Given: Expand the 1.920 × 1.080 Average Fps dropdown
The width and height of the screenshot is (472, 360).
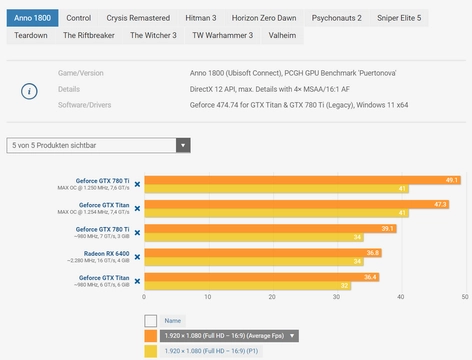Looking at the screenshot, I should click(x=229, y=336).
